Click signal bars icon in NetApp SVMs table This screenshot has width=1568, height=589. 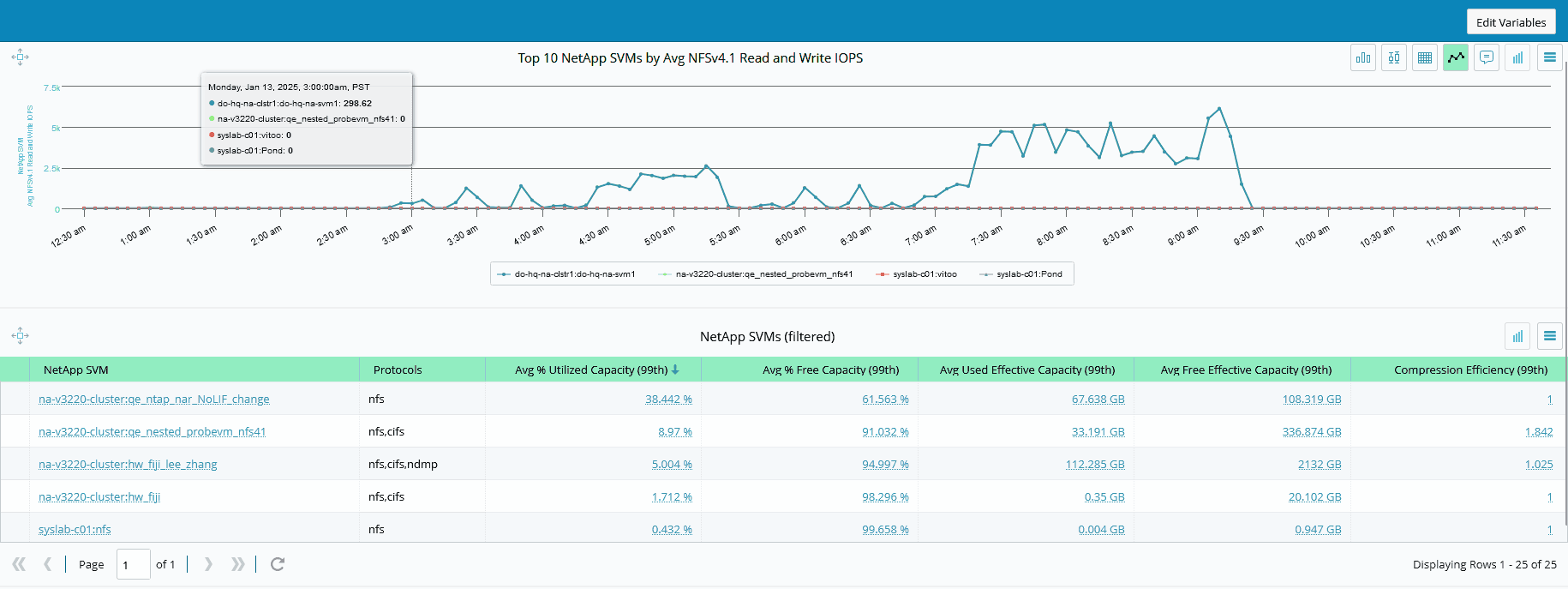(x=1517, y=336)
